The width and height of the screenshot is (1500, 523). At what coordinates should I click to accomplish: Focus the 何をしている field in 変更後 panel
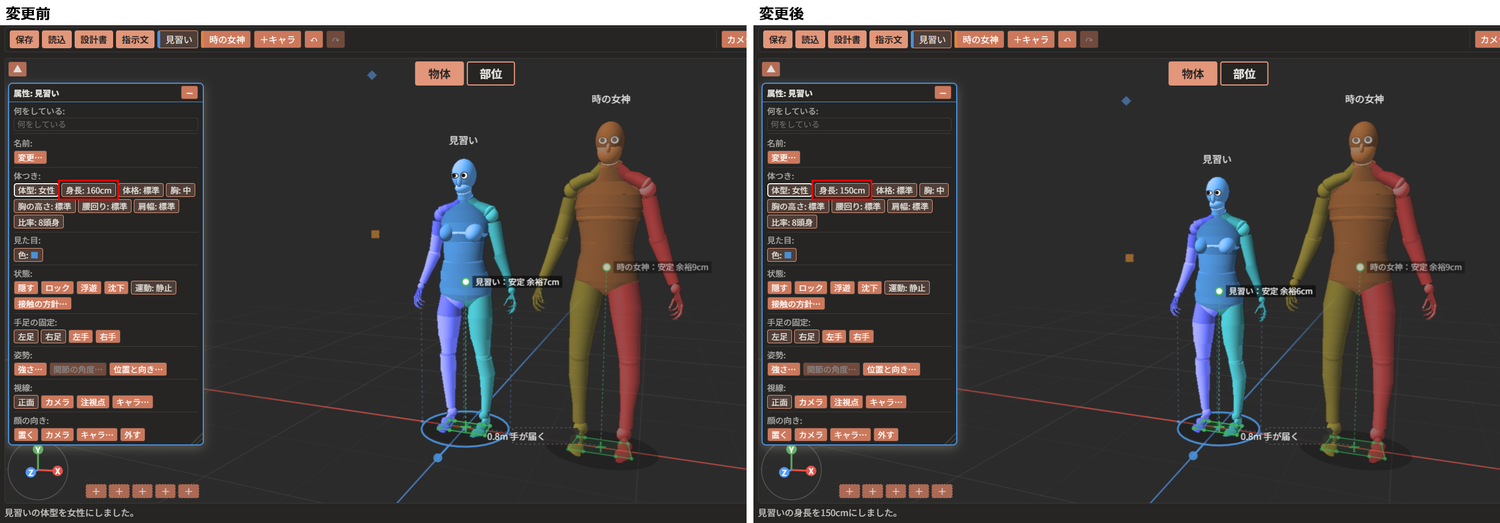coord(859,125)
